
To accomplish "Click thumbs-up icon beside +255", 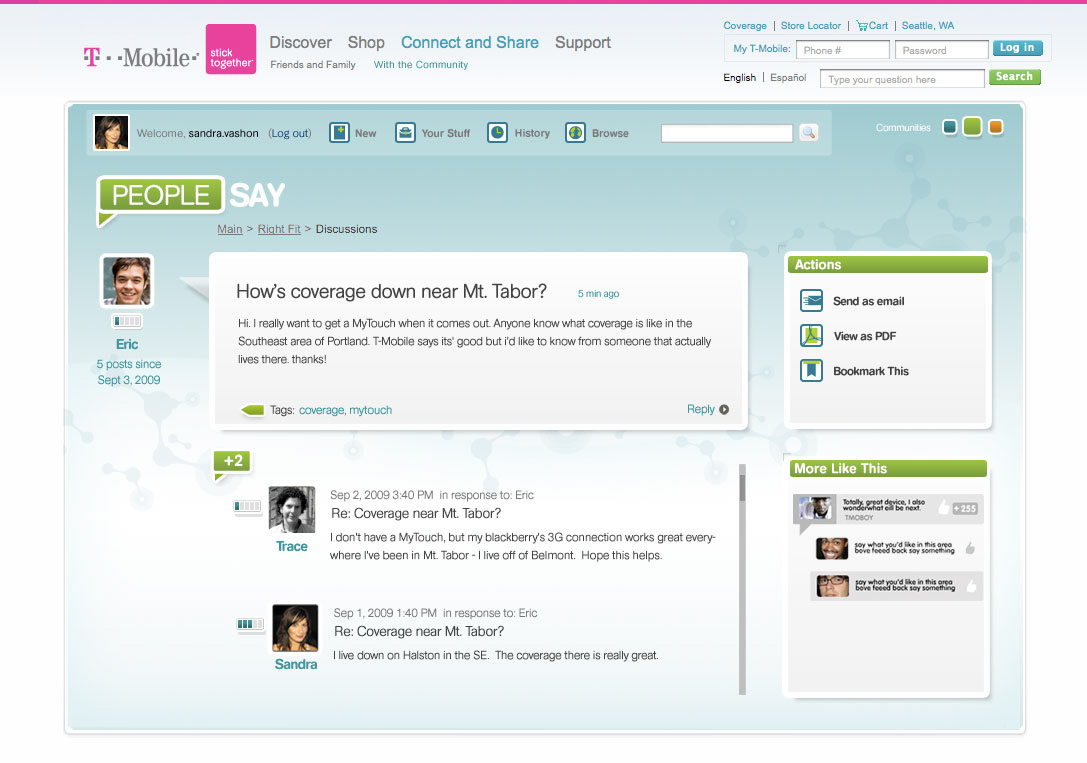I will [943, 507].
